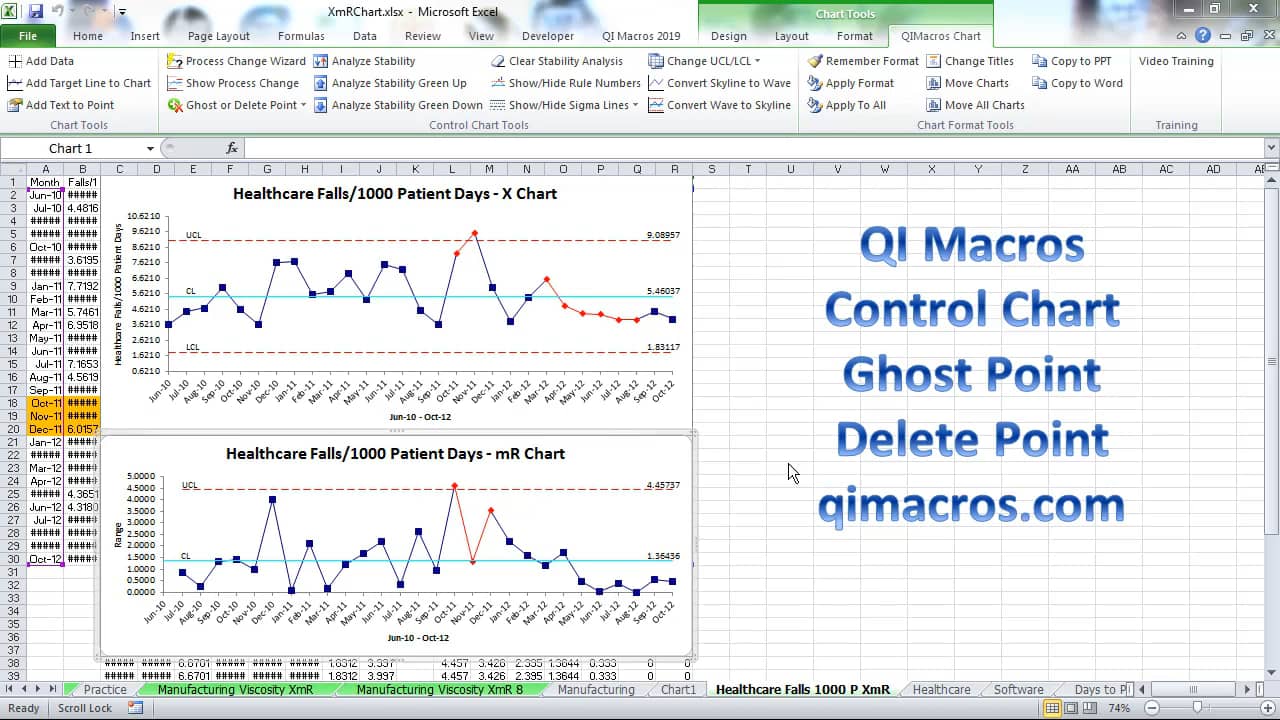Click Copy to PPT
Screen dimensions: 1280x720
1071,61
